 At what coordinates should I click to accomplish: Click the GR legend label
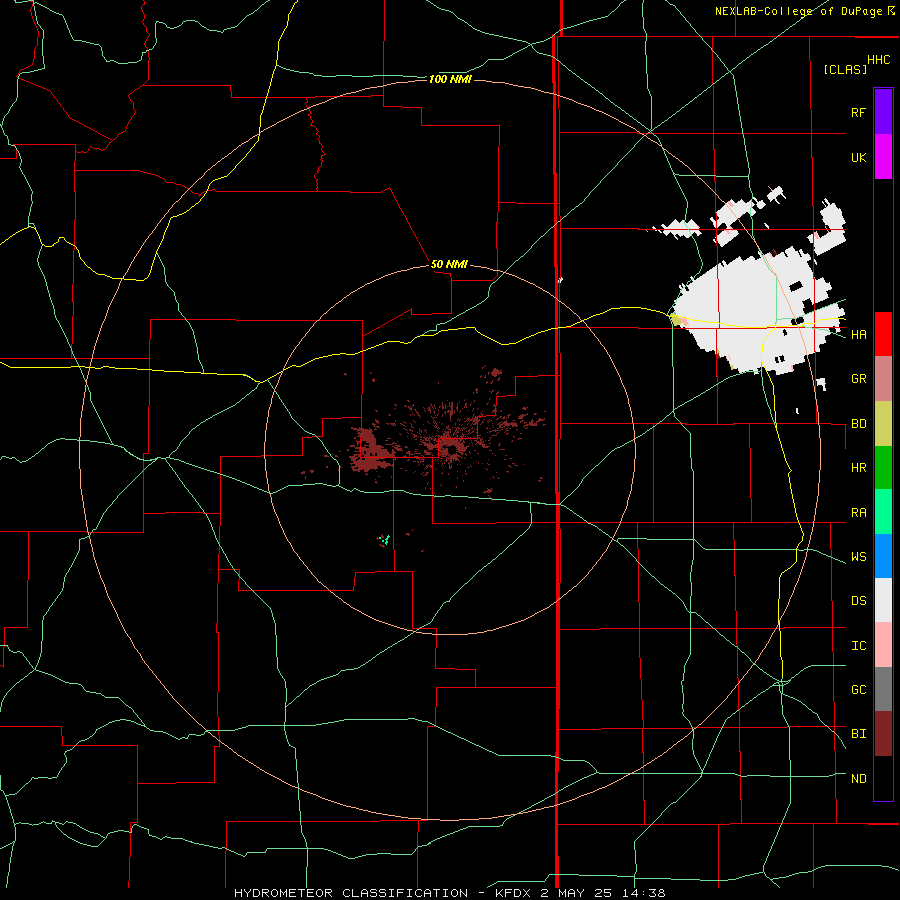858,379
